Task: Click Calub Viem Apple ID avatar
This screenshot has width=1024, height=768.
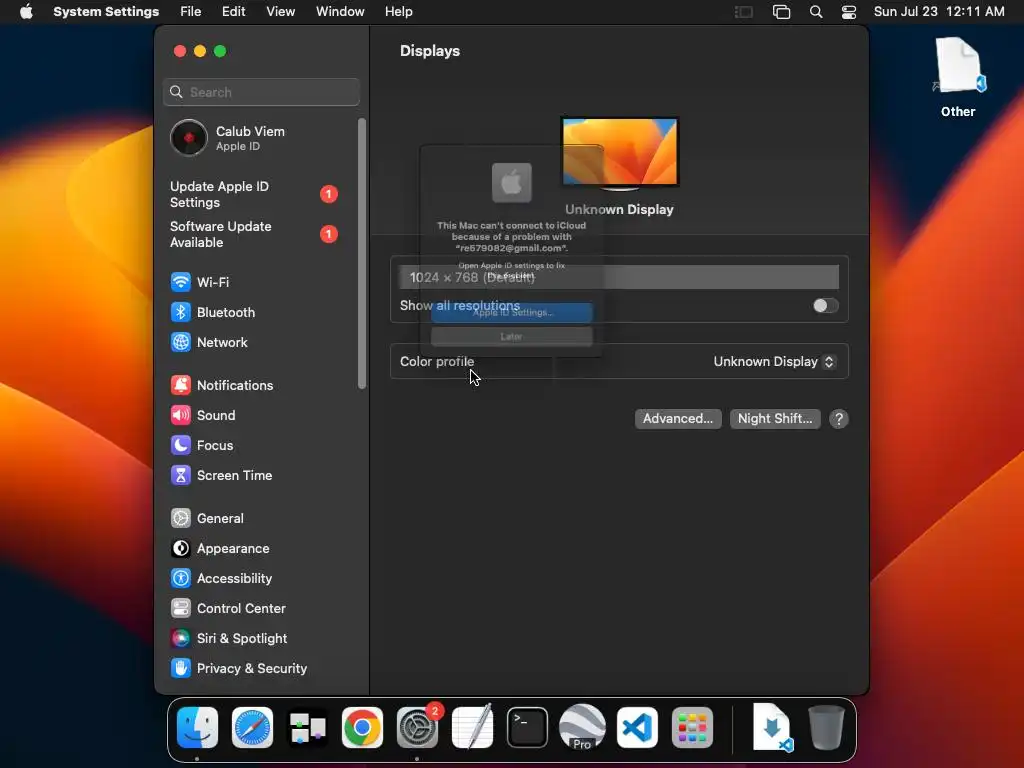Action: pyautogui.click(x=189, y=138)
